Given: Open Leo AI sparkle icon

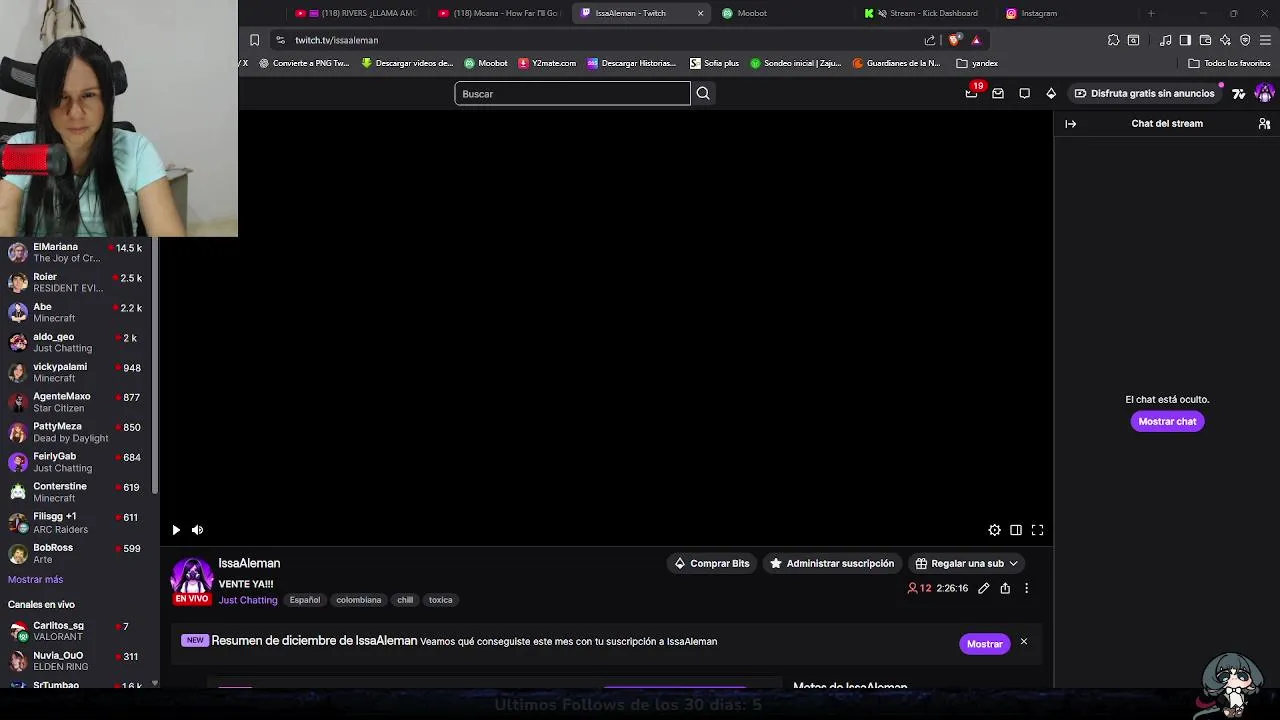Looking at the screenshot, I should click(1225, 40).
